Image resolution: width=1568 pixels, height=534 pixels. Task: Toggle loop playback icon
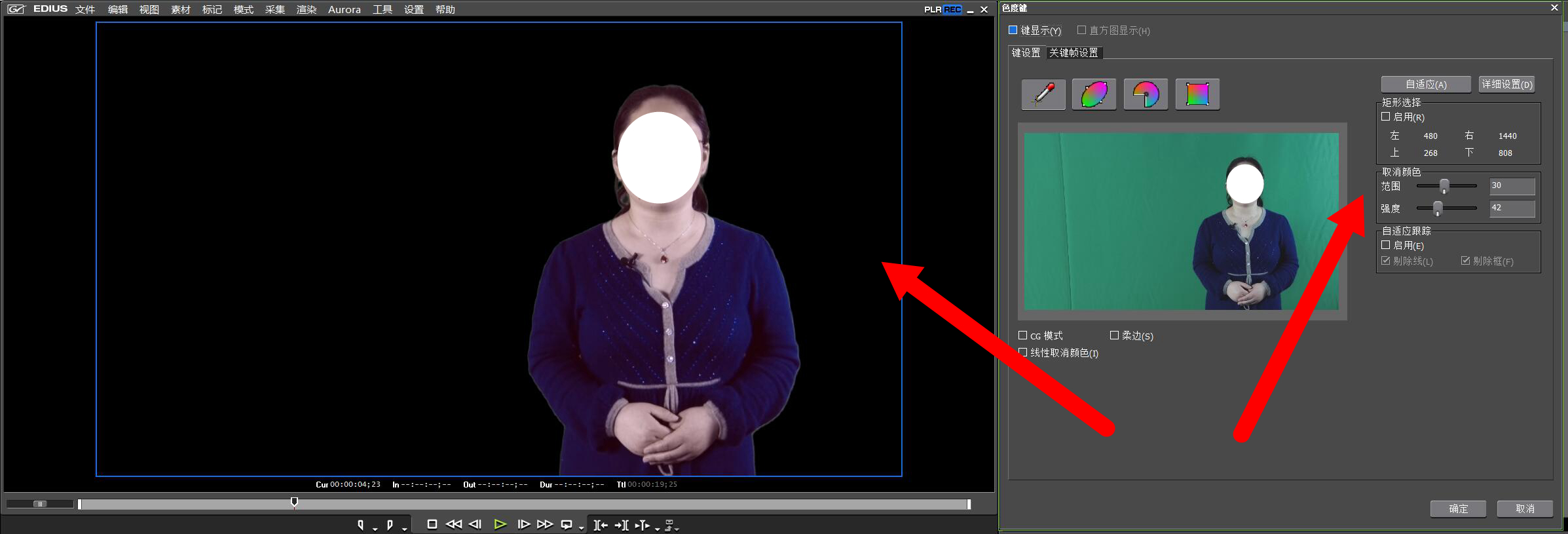[567, 524]
